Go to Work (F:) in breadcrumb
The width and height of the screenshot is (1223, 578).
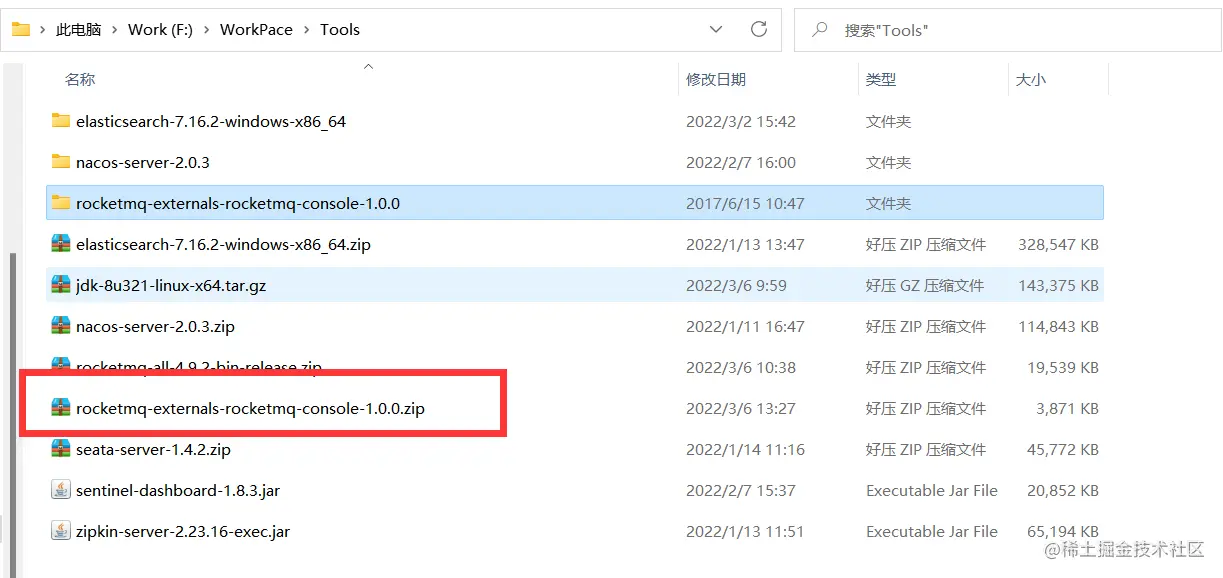[x=160, y=30]
